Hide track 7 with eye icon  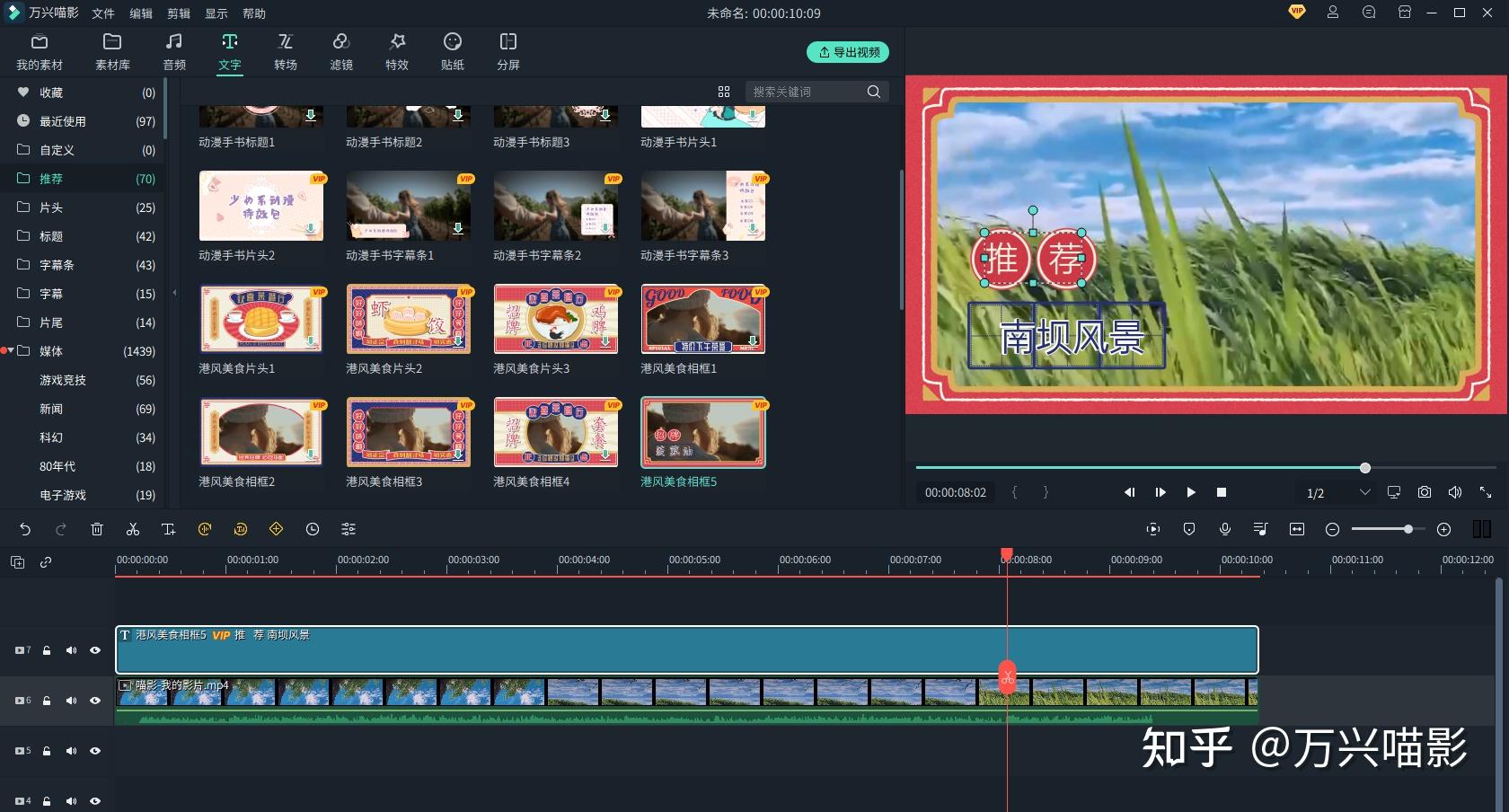click(95, 650)
